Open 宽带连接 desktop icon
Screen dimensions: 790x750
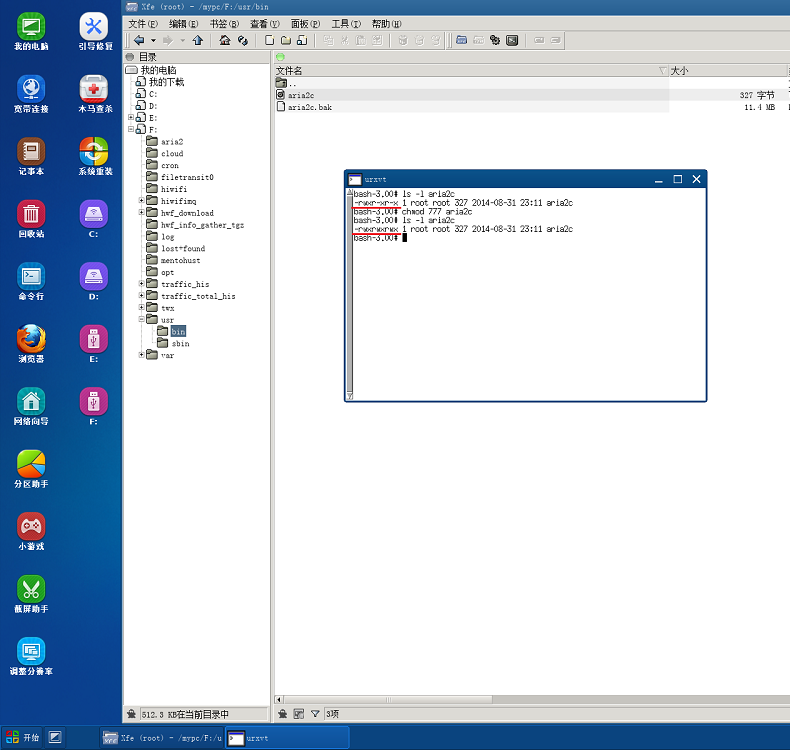pos(31,94)
